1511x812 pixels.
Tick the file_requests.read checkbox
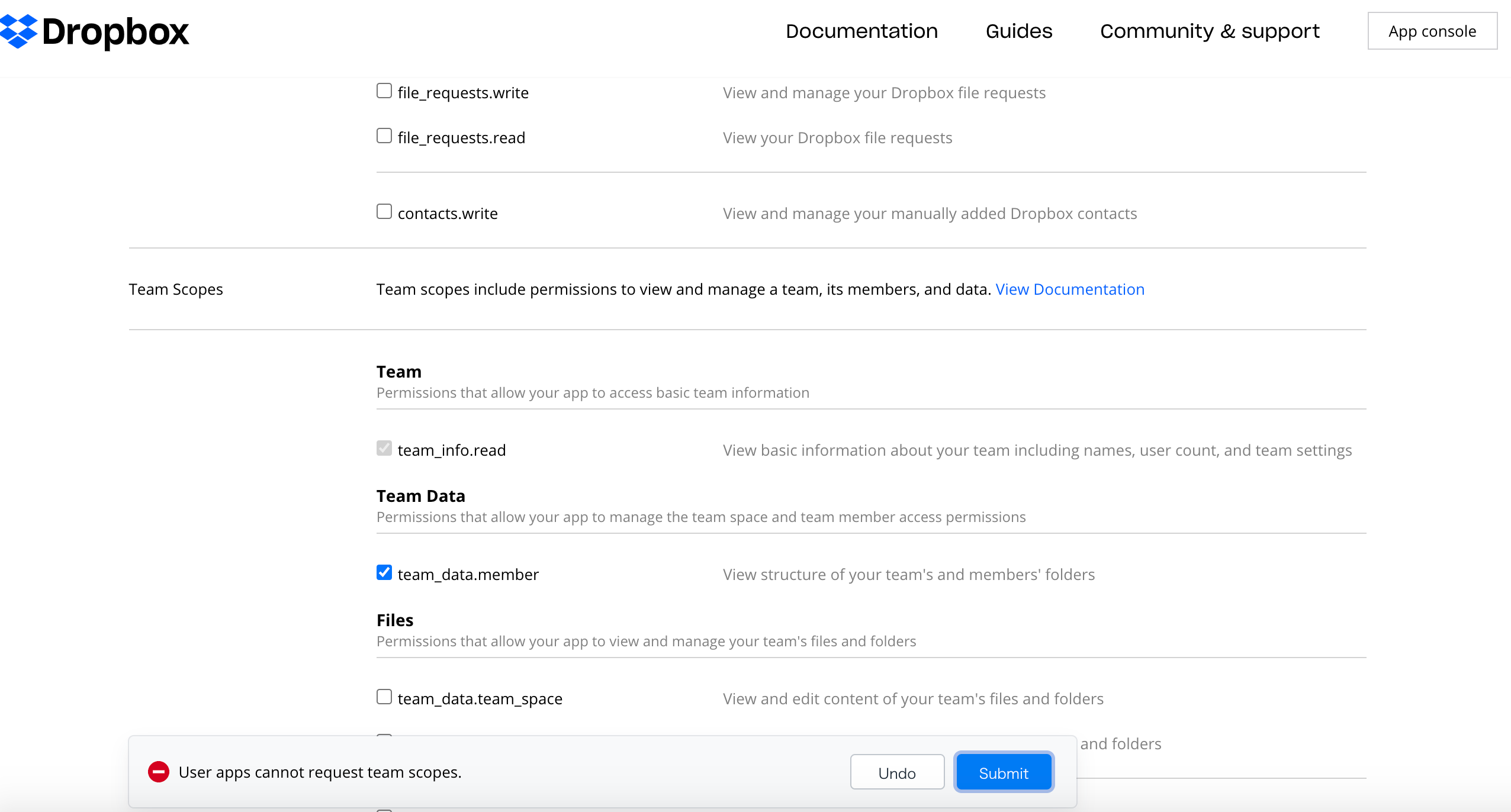[384, 136]
